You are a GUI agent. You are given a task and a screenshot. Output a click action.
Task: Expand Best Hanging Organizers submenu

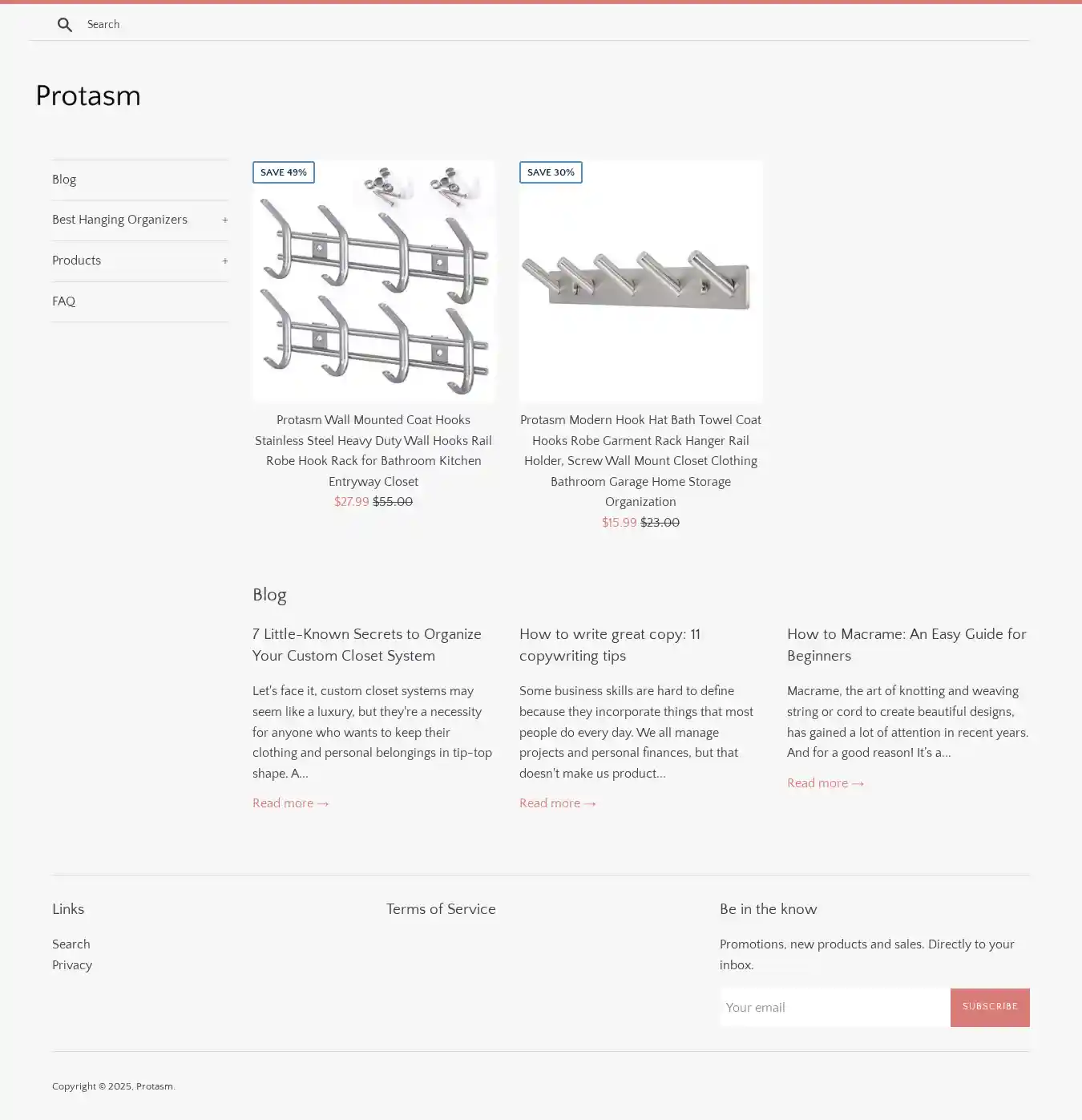224,220
